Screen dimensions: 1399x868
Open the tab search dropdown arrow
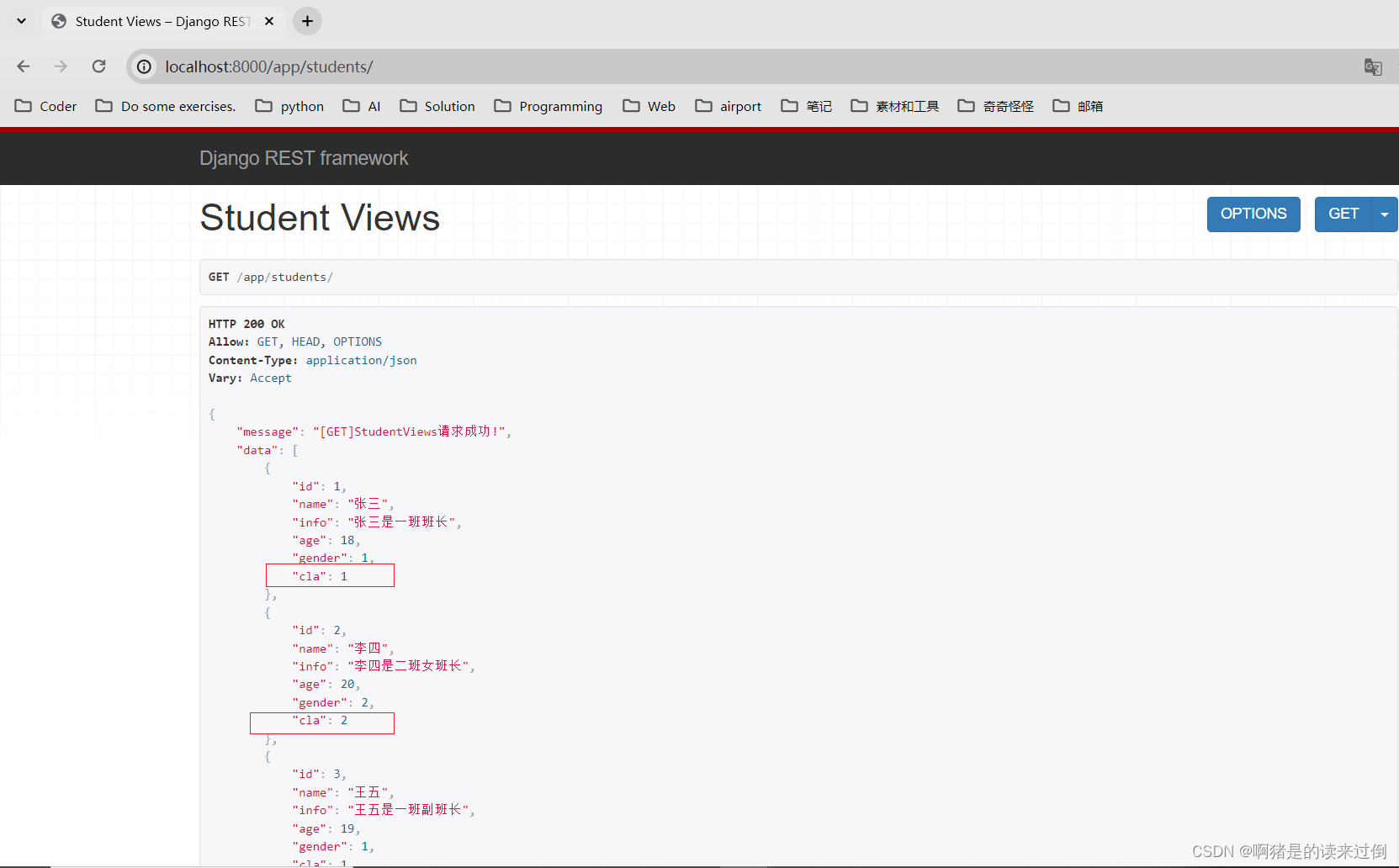pyautogui.click(x=21, y=21)
